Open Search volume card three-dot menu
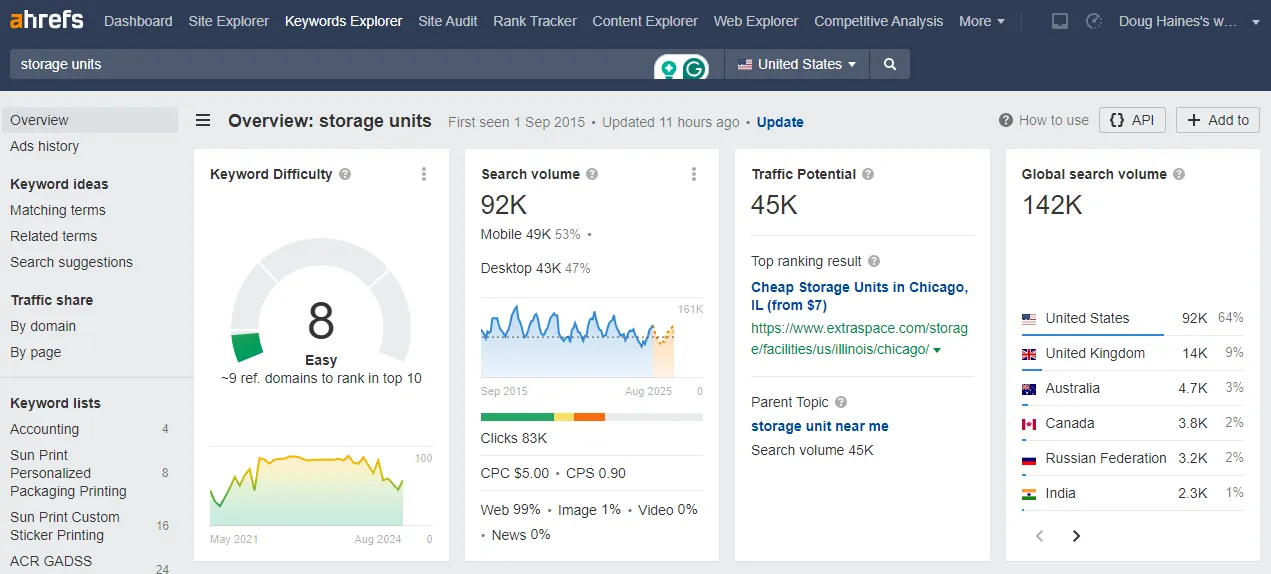This screenshot has width=1271, height=574. pos(694,174)
